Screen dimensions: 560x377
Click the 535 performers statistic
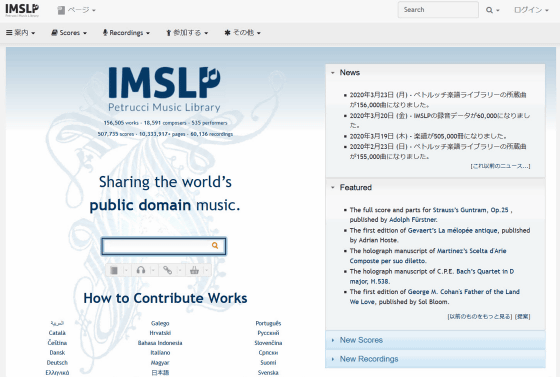(x=209, y=123)
